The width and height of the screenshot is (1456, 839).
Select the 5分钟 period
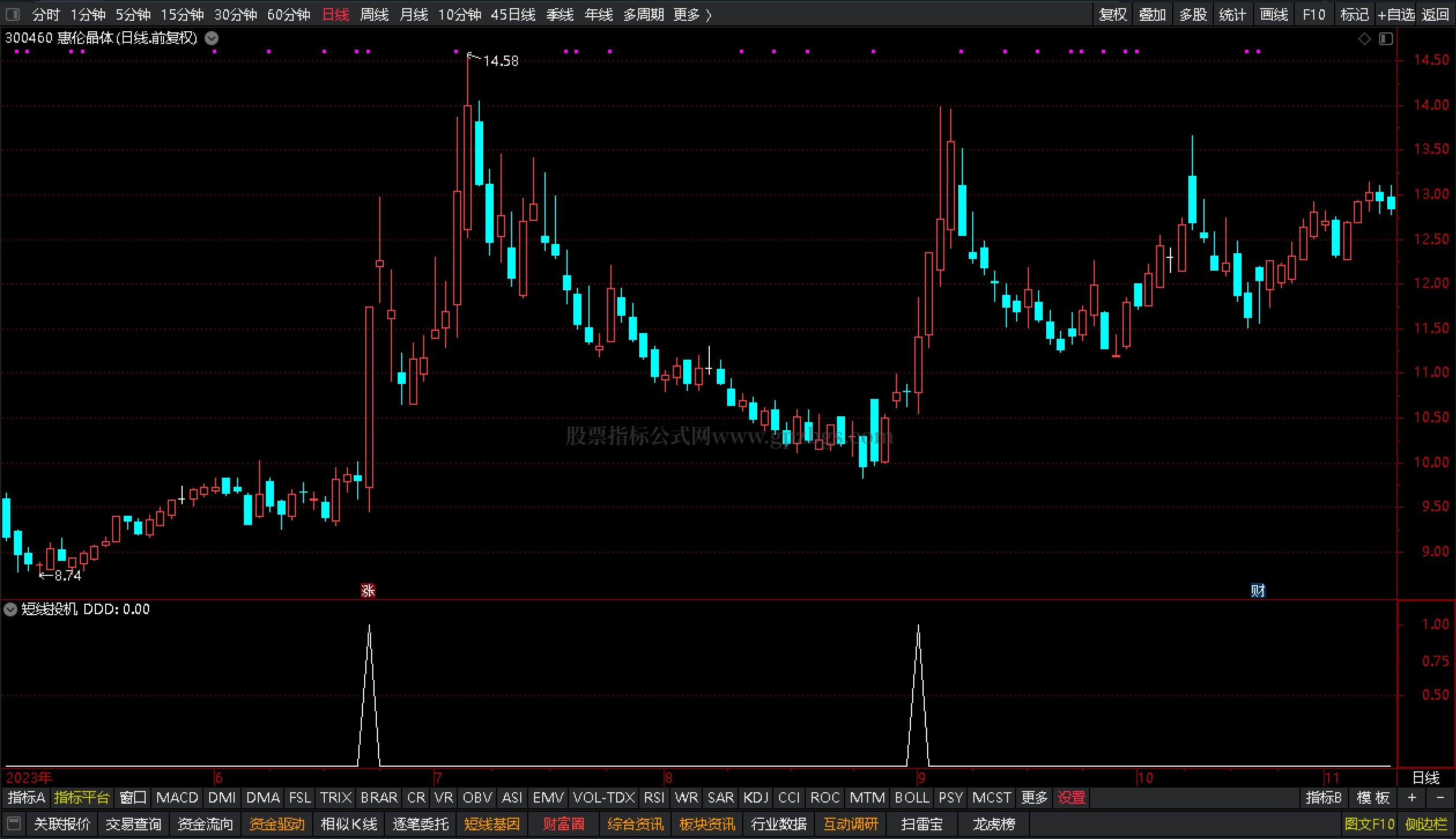[133, 14]
